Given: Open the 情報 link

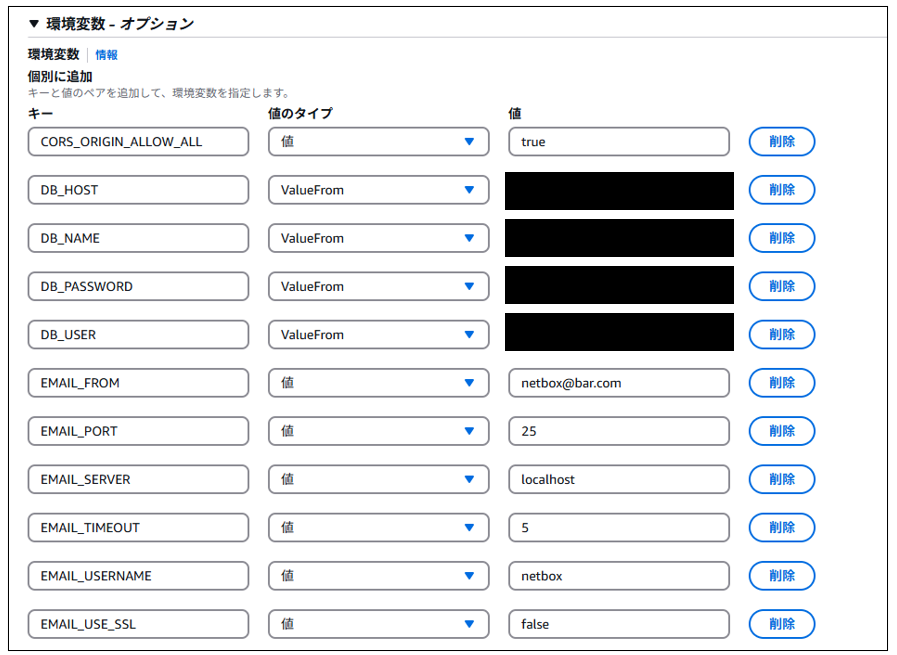Looking at the screenshot, I should click(106, 55).
